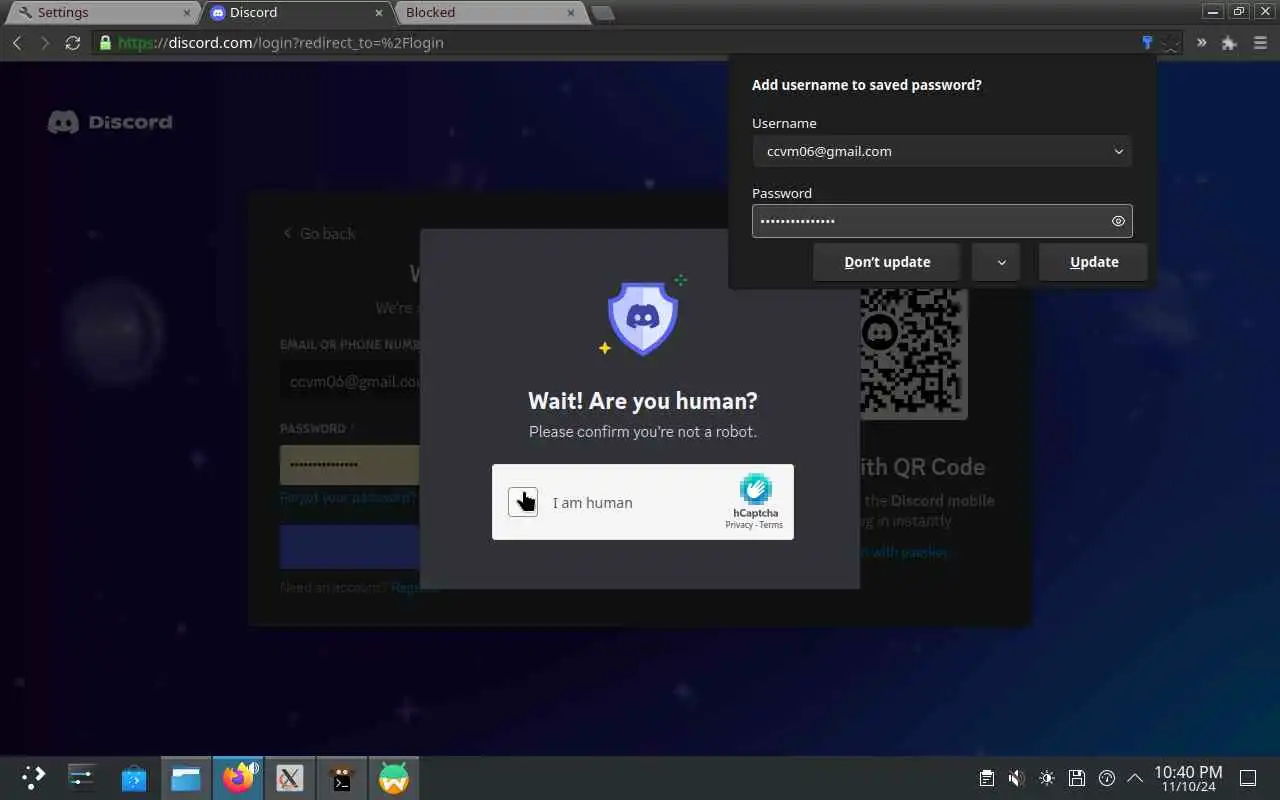Go forward with the browser forward arrow
Viewport: 1280px width, 800px height.
[x=45, y=43]
